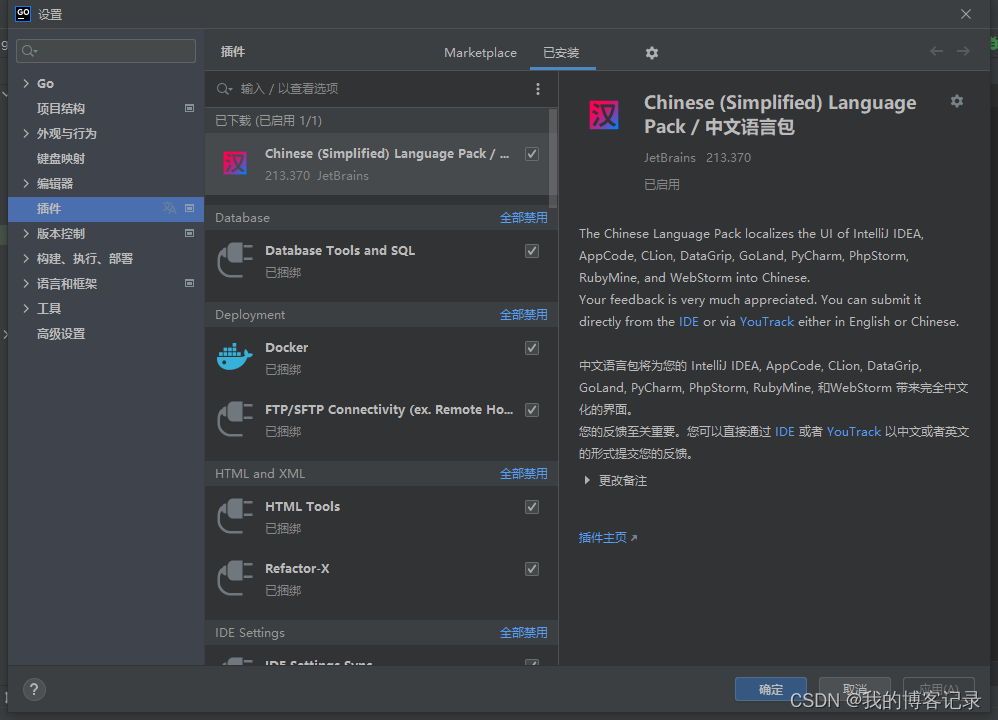Open plugin settings gear beside 已安装 tab

652,53
